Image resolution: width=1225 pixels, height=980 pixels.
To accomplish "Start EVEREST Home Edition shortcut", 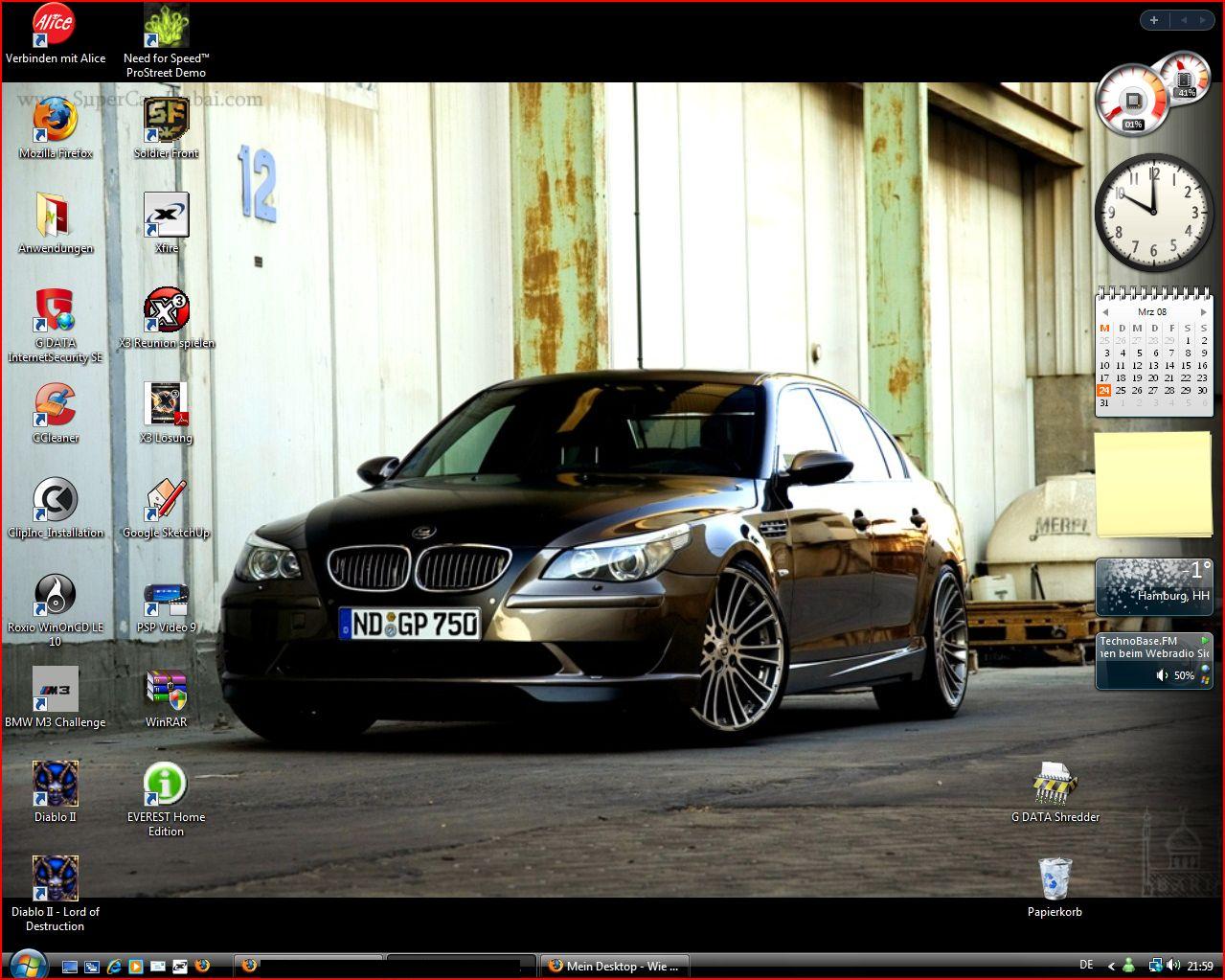I will click(x=166, y=785).
